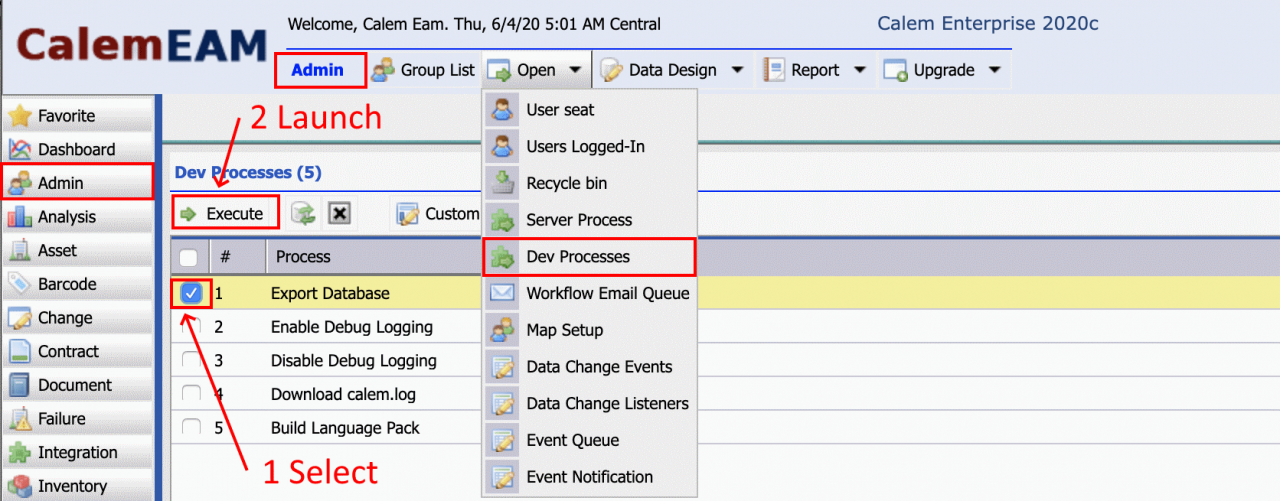Viewport: 1280px width, 501px height.
Task: Click the Disable Debug Logging text
Action: 354,361
